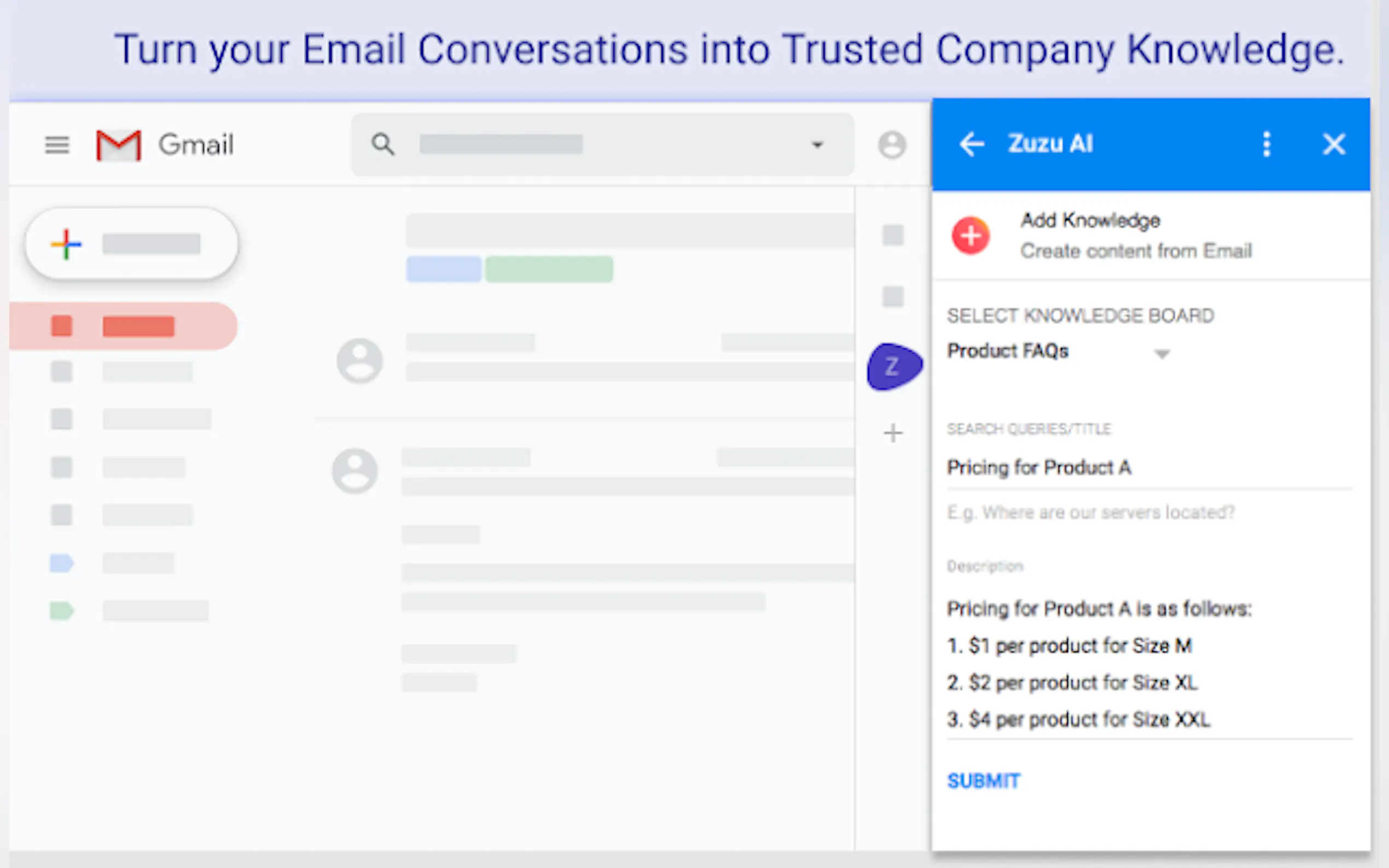Viewport: 1389px width, 868px height.
Task: Open the purple Zuzu Z add-on icon
Action: (x=894, y=366)
